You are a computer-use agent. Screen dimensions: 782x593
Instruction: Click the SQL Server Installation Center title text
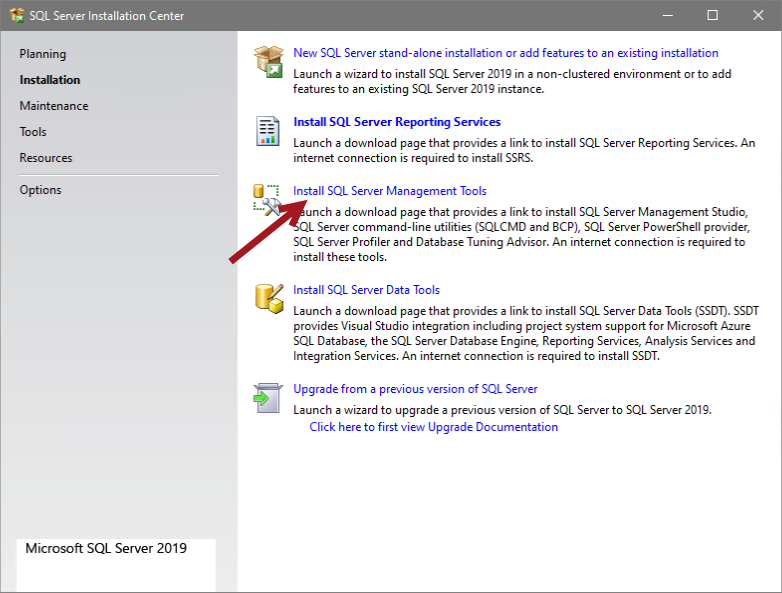click(x=107, y=16)
